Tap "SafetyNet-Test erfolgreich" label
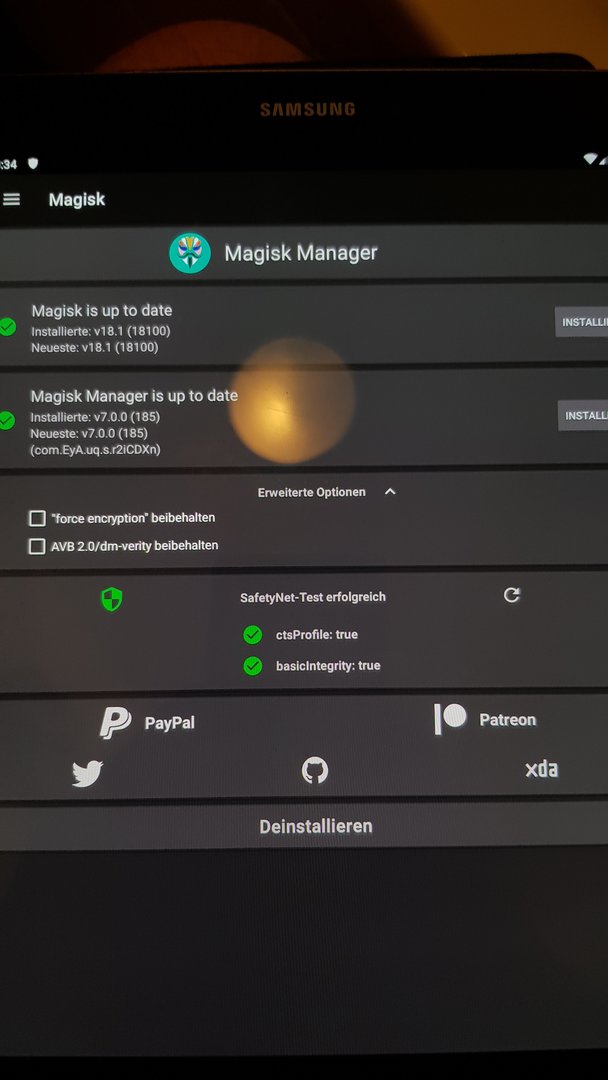 point(313,597)
